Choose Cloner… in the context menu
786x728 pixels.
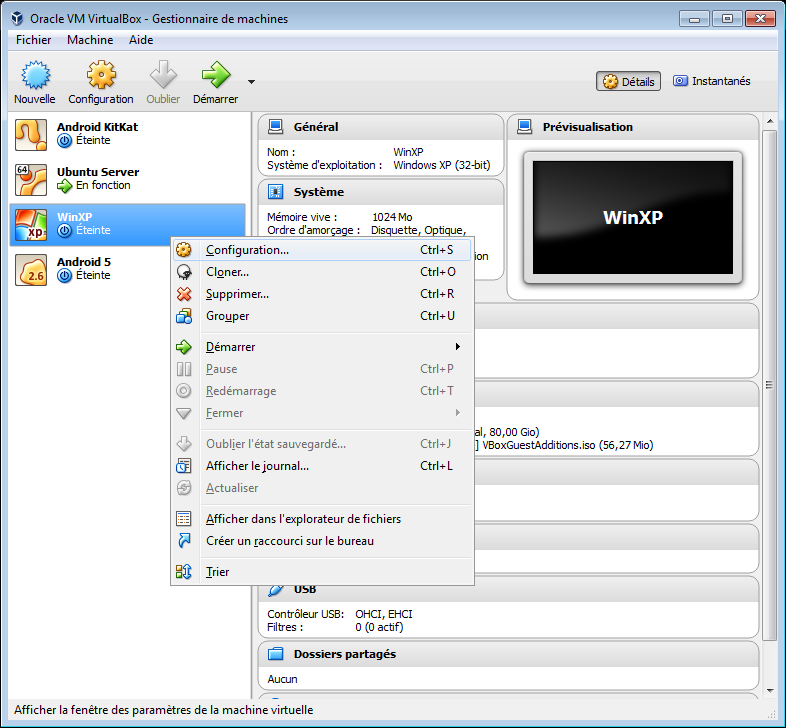(x=228, y=272)
